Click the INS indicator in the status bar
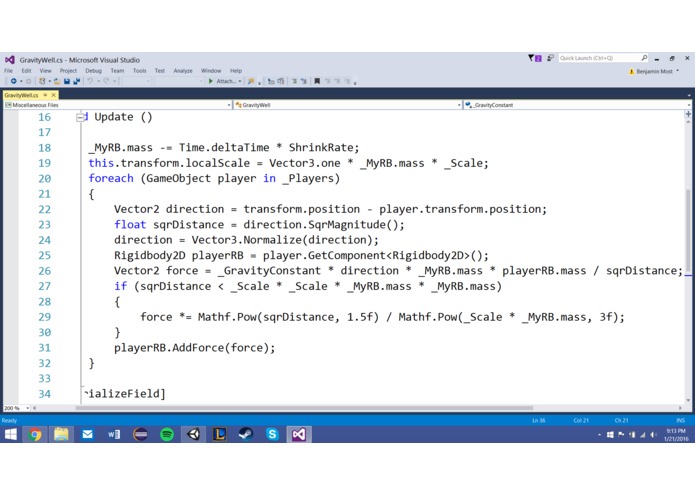The width and height of the screenshot is (695, 494). click(680, 420)
